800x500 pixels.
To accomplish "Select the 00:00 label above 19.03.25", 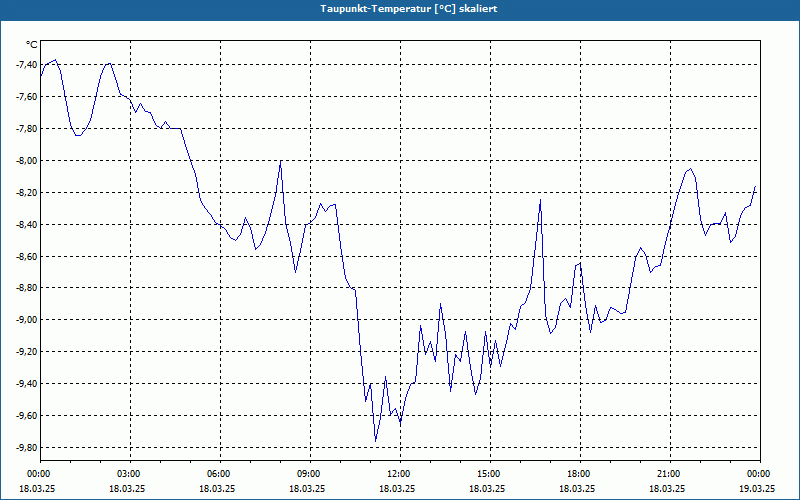I will click(x=760, y=474).
